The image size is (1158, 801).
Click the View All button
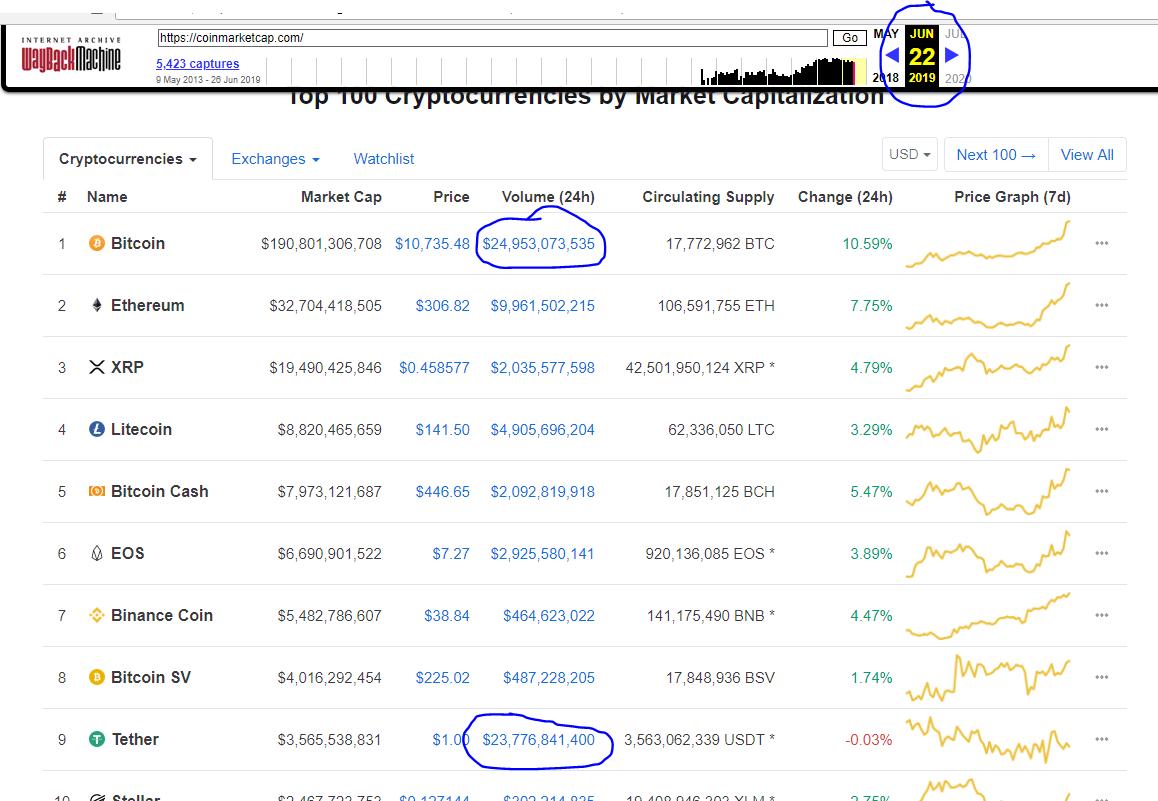coord(1087,155)
